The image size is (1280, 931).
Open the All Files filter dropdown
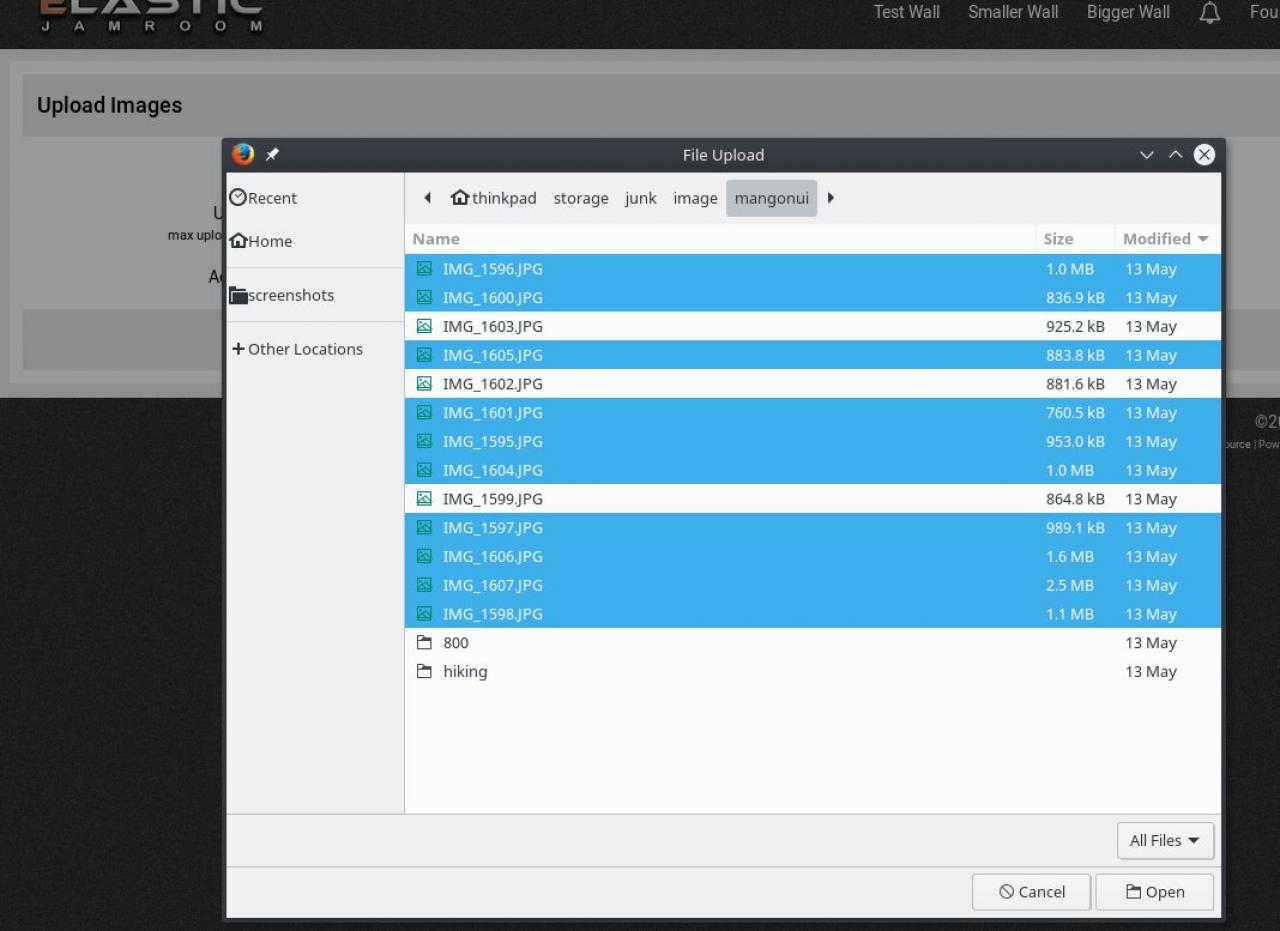tap(1165, 841)
